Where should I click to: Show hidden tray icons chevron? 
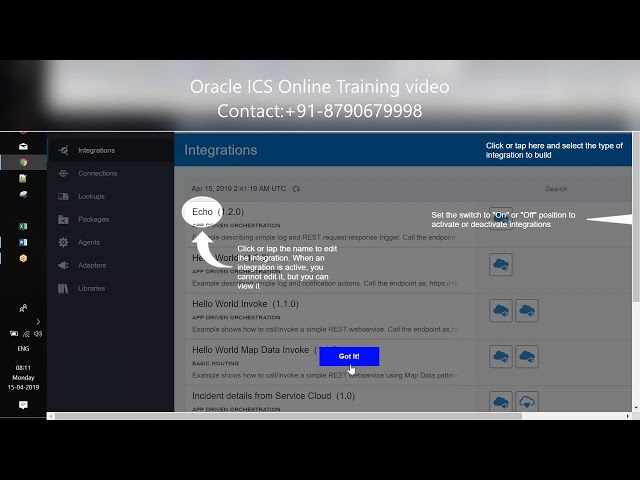point(38,322)
